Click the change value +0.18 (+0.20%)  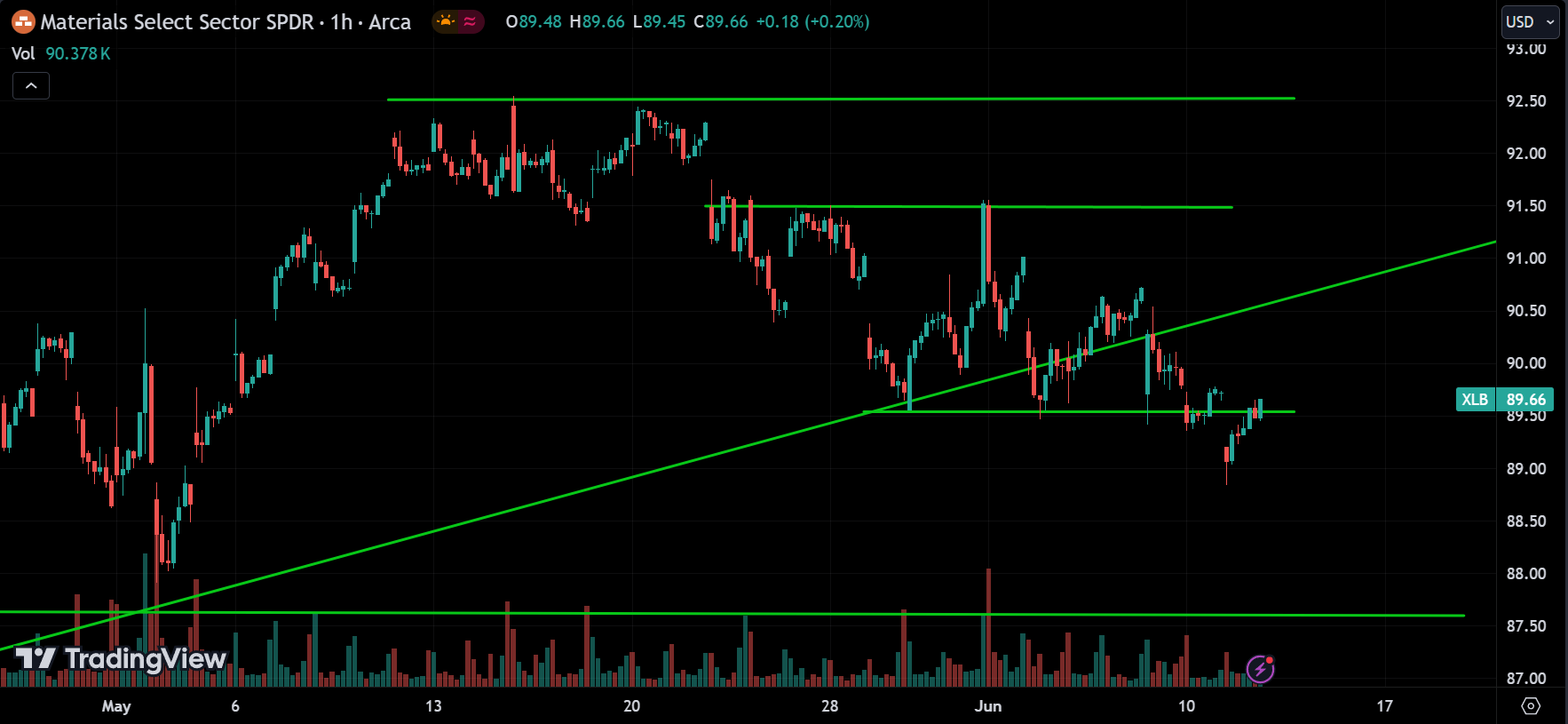click(812, 21)
